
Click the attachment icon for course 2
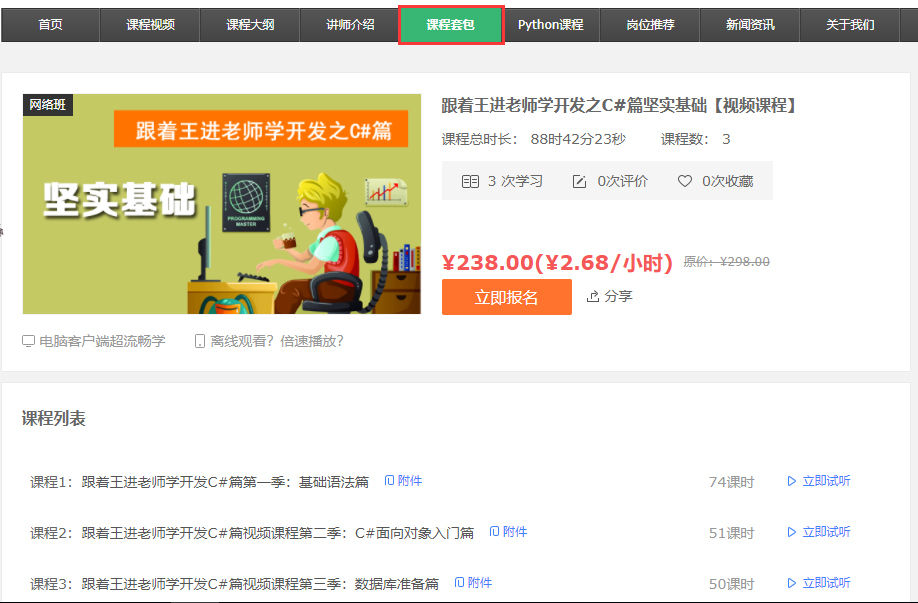point(495,532)
